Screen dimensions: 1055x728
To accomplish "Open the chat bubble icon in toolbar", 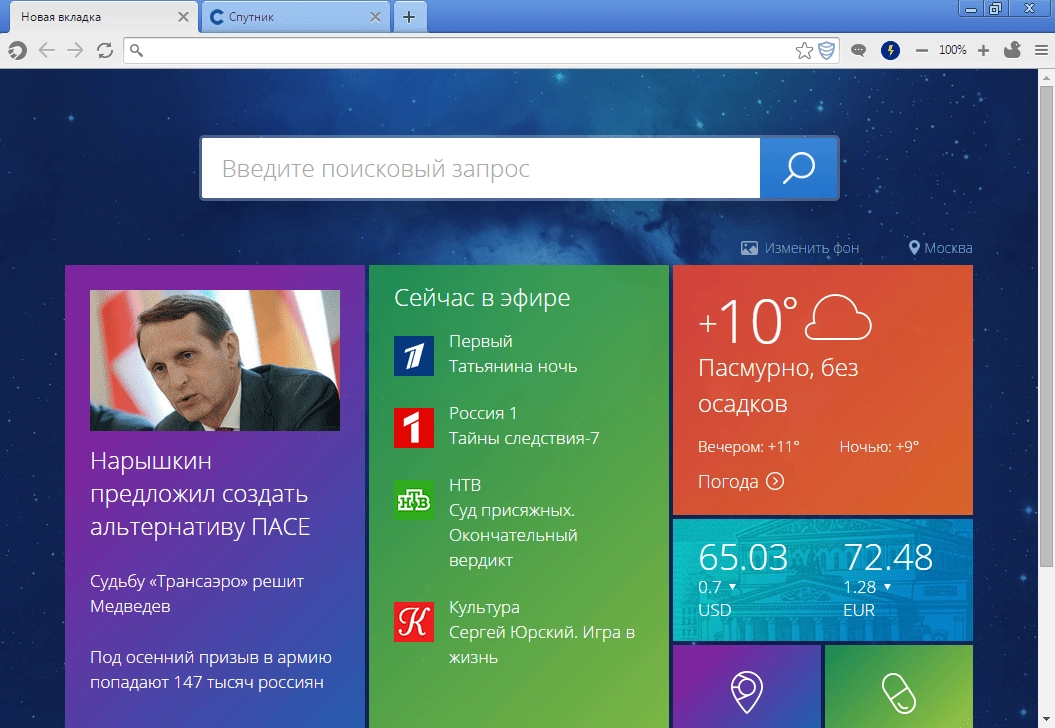I will [859, 50].
